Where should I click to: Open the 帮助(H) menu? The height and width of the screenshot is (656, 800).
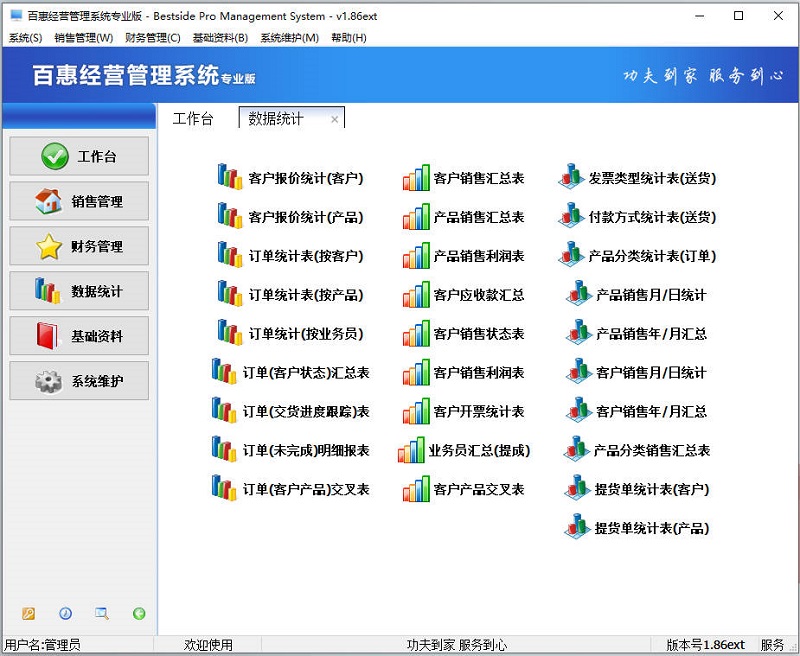coord(348,37)
